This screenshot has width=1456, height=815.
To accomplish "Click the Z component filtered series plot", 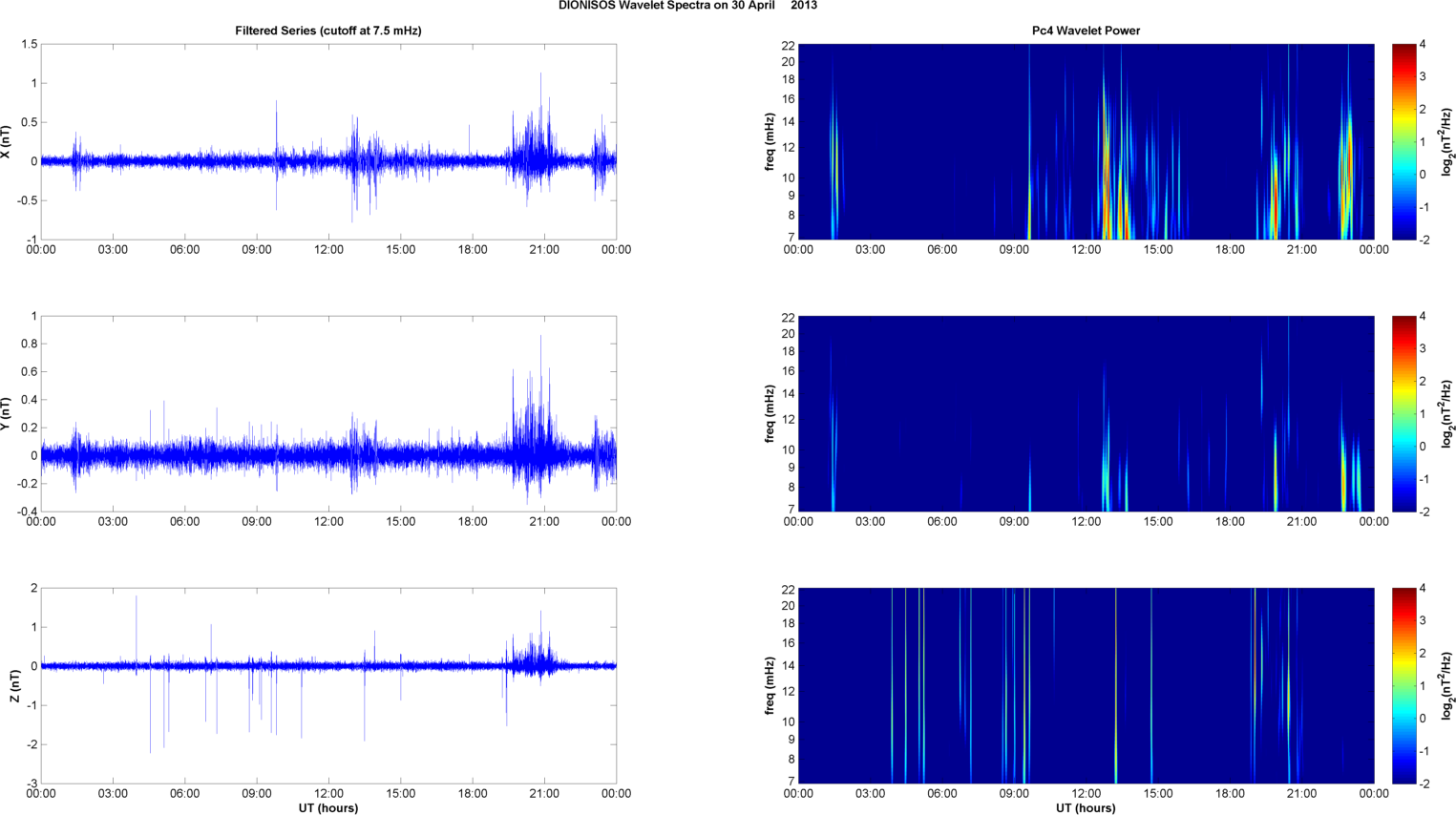I will click(x=328, y=686).
